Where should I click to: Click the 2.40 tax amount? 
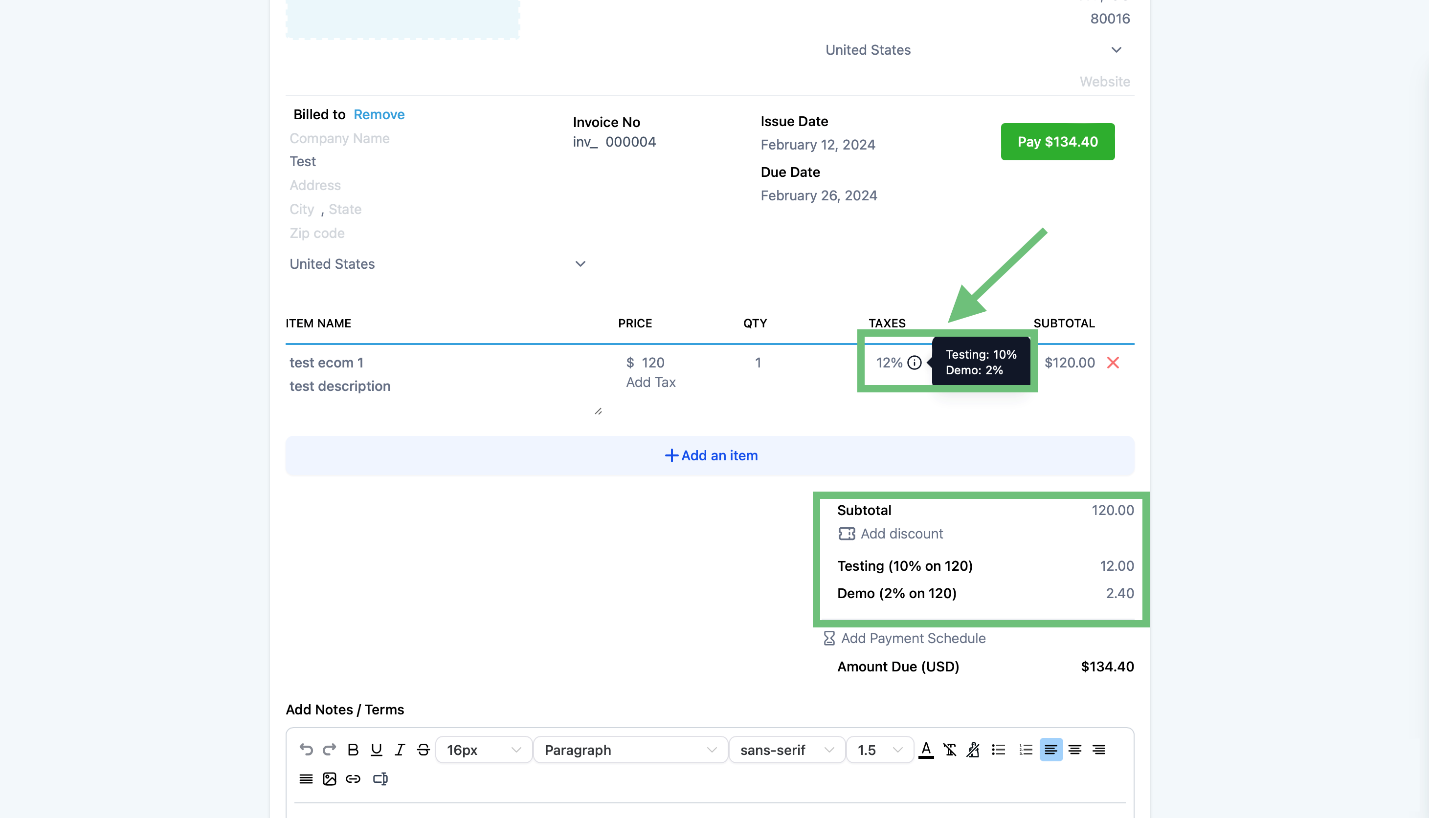coord(1120,594)
